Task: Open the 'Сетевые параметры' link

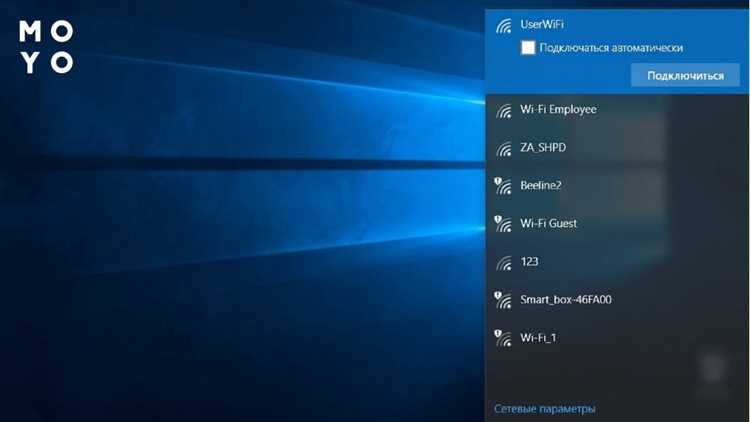Action: [x=544, y=409]
